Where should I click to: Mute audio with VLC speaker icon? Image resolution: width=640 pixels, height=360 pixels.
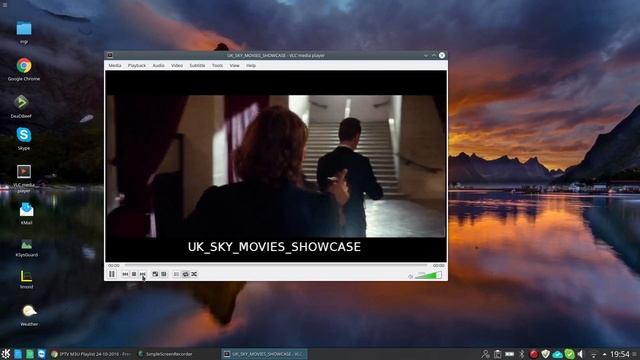(411, 276)
